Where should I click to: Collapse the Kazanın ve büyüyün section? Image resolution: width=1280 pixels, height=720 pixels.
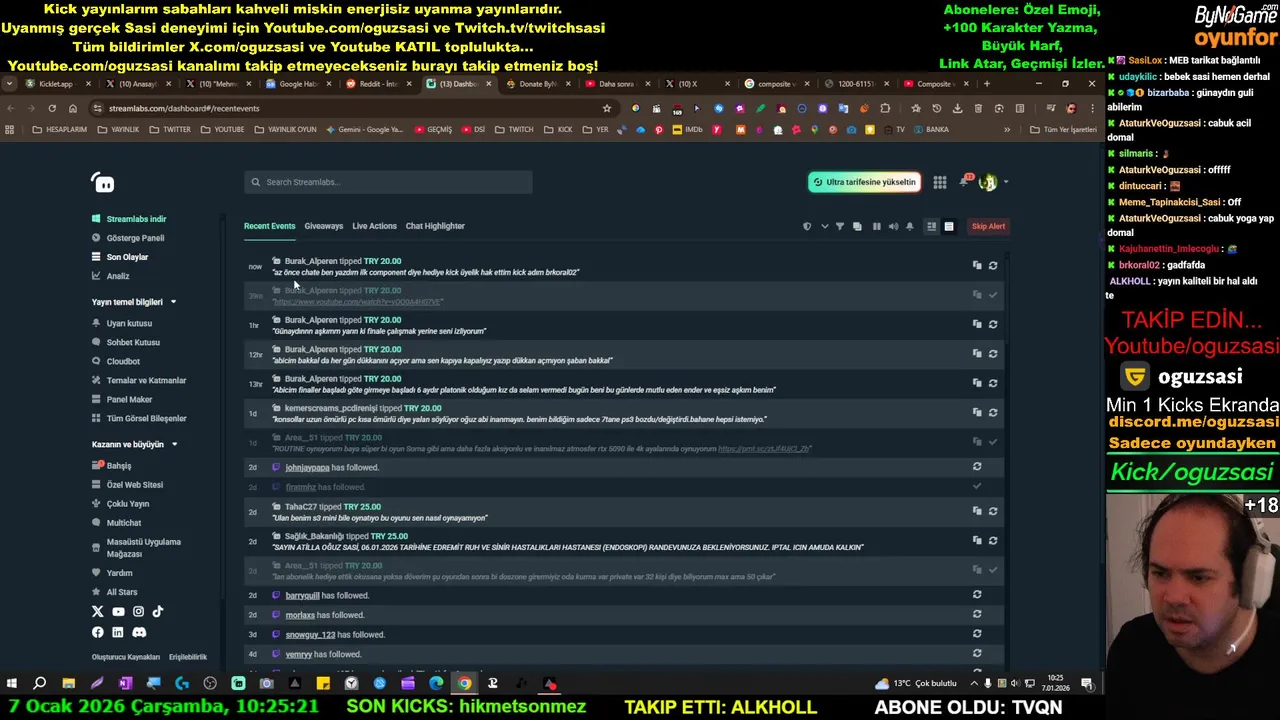174,445
